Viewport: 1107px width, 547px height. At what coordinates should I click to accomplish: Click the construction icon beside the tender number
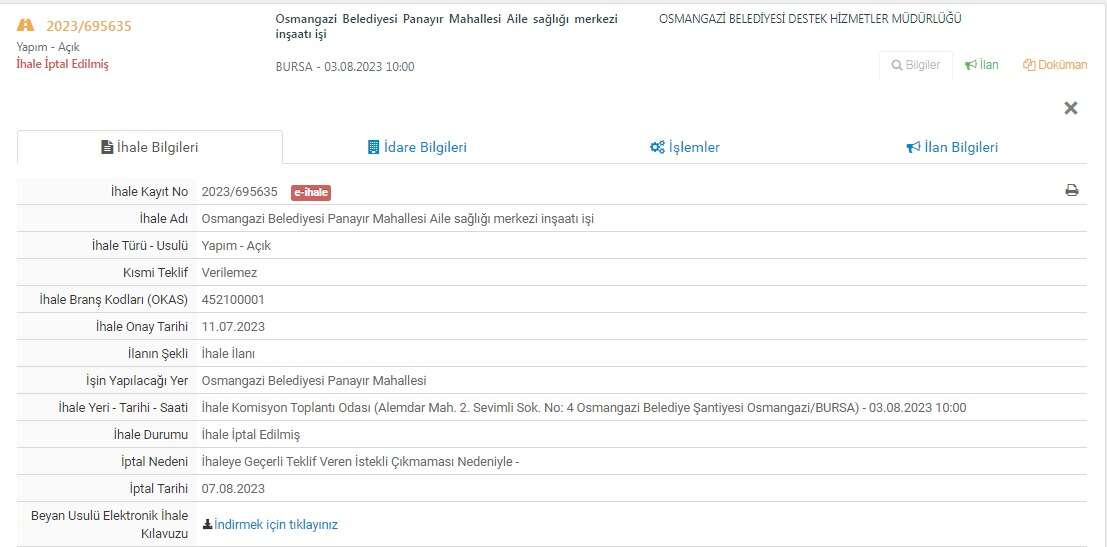click(x=25, y=25)
